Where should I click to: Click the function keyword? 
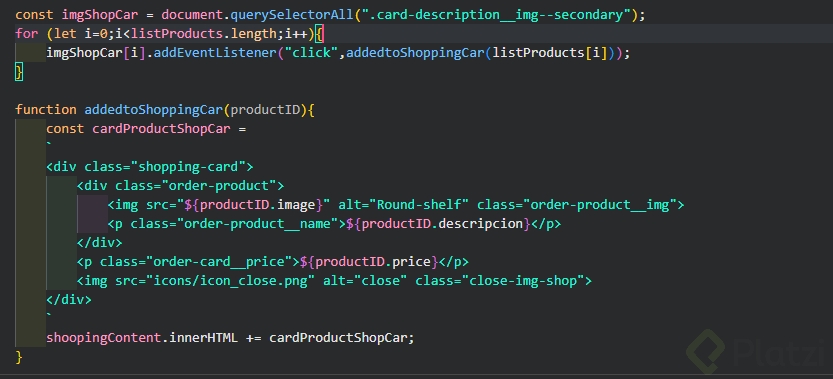click(x=46, y=110)
